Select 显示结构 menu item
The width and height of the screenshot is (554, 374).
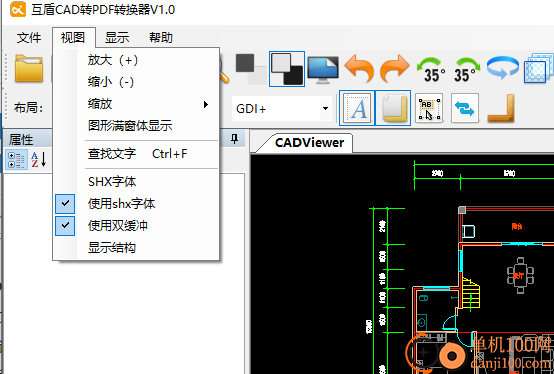(x=136, y=248)
